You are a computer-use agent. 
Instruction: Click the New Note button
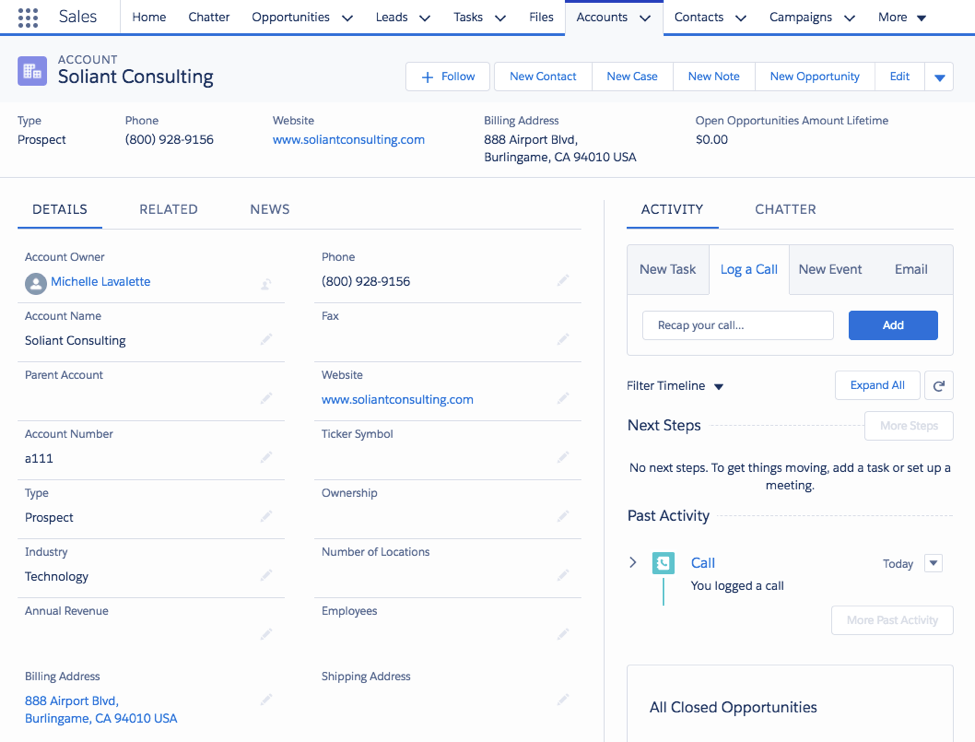714,77
